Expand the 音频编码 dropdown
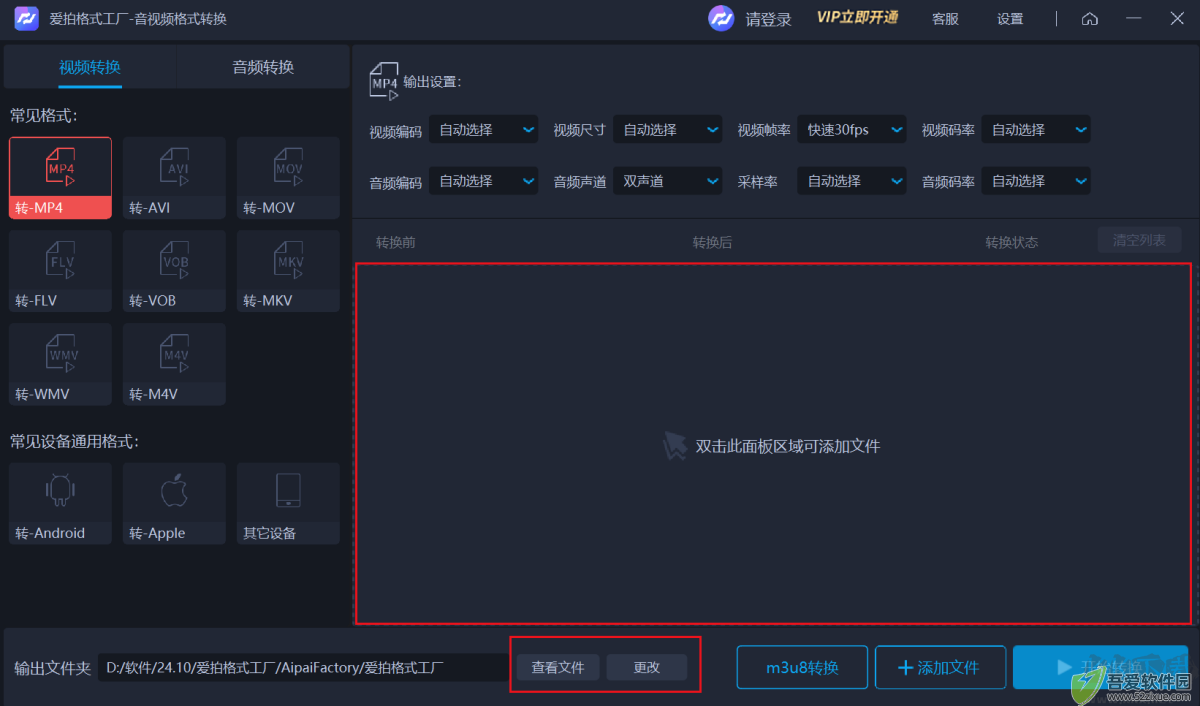Viewport: 1200px width, 706px height. (483, 181)
